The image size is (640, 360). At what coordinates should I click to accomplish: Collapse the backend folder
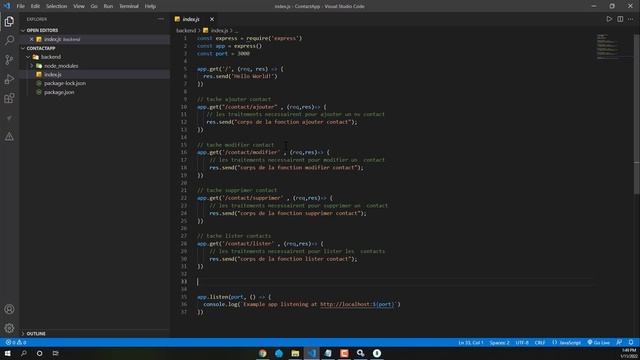(51, 57)
